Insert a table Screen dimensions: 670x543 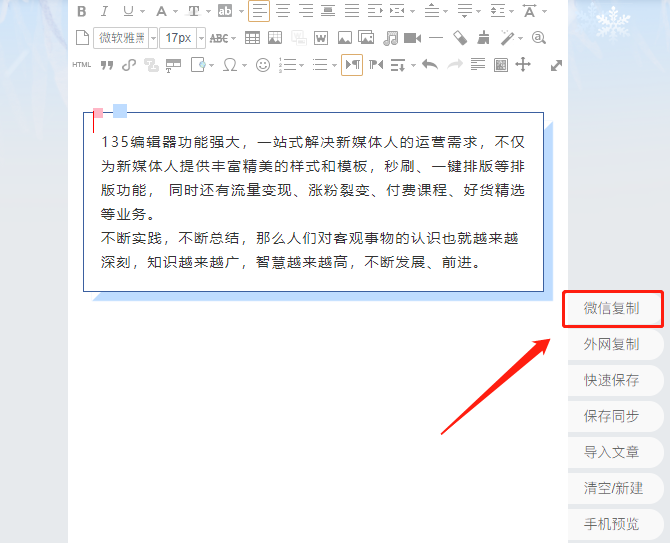(252, 38)
